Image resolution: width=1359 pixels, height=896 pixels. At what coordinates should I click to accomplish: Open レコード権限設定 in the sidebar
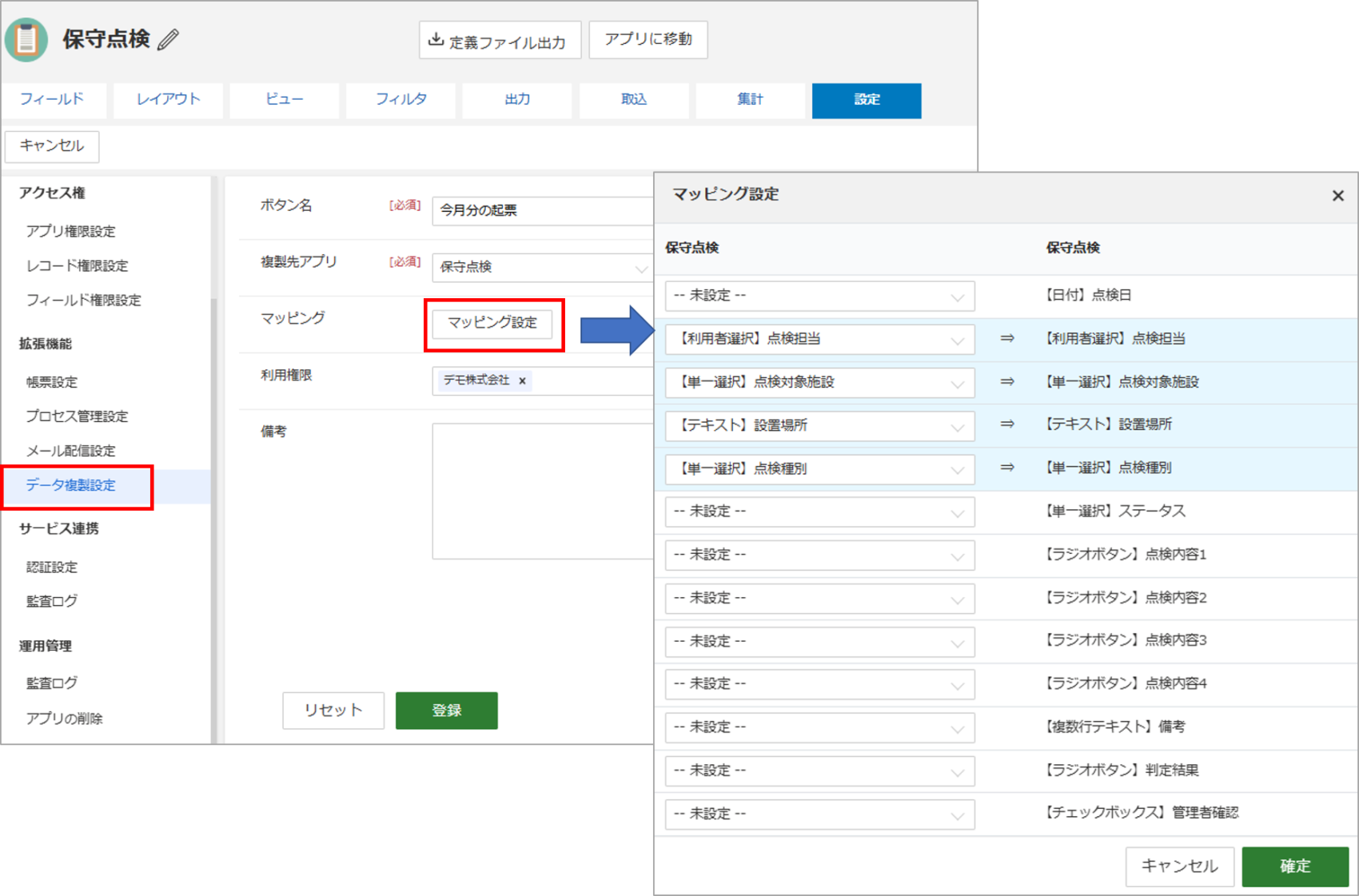[x=77, y=266]
